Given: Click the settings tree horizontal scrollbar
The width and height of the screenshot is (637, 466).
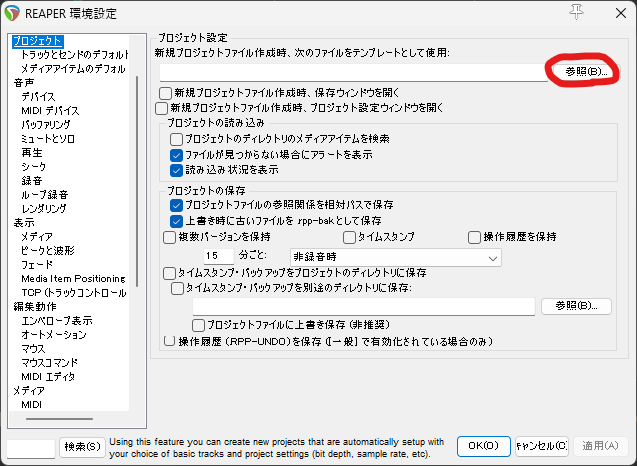Looking at the screenshot, I should click(59, 419).
